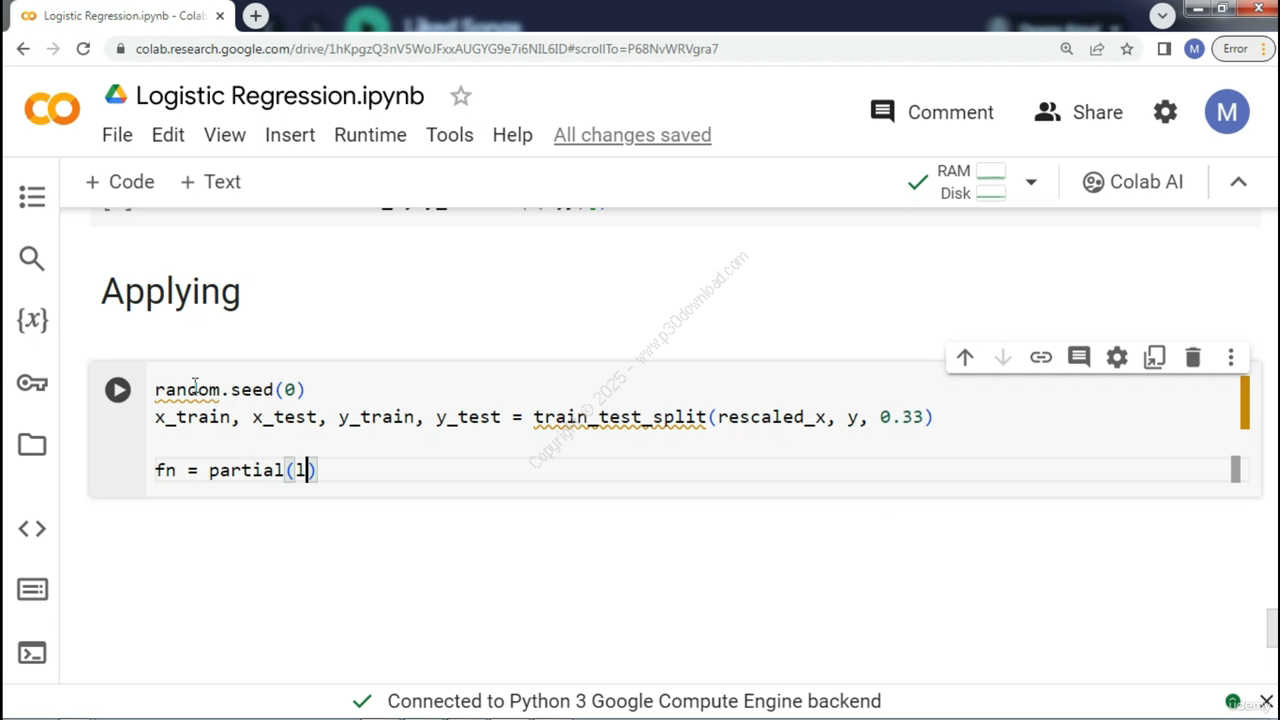
Task: Open All changes saved revision history
Action: (x=632, y=135)
